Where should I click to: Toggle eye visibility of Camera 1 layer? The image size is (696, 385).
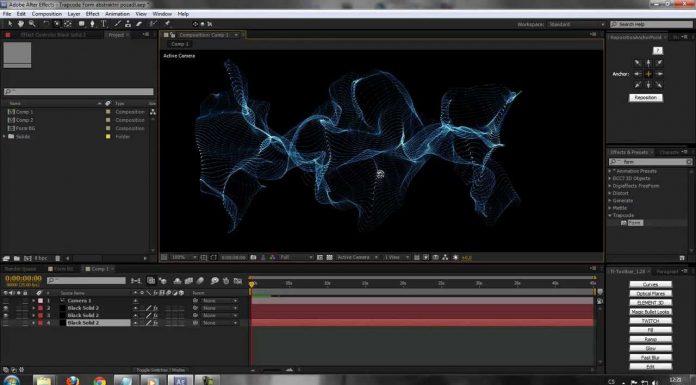point(5,301)
